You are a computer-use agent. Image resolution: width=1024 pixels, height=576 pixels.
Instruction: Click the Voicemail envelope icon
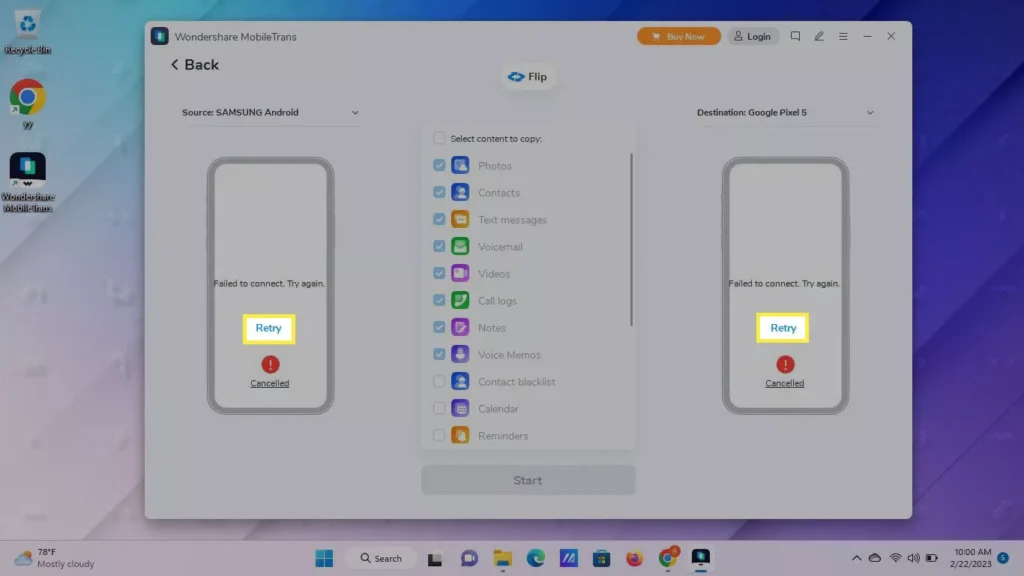460,247
